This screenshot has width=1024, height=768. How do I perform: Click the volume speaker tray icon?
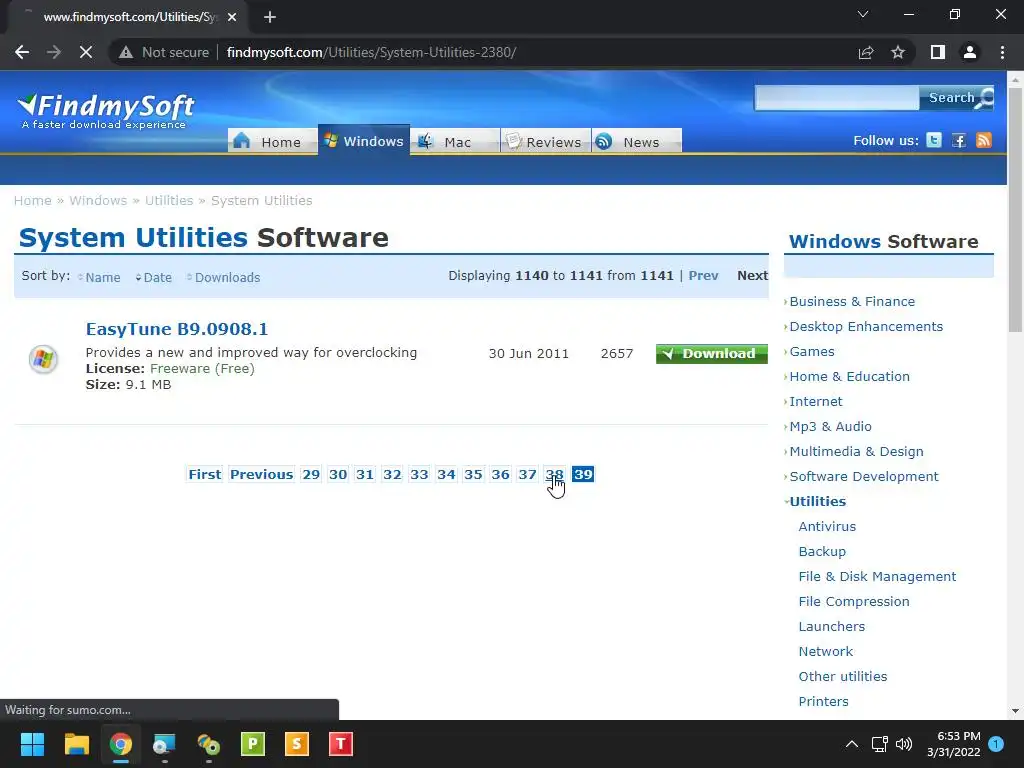point(904,744)
